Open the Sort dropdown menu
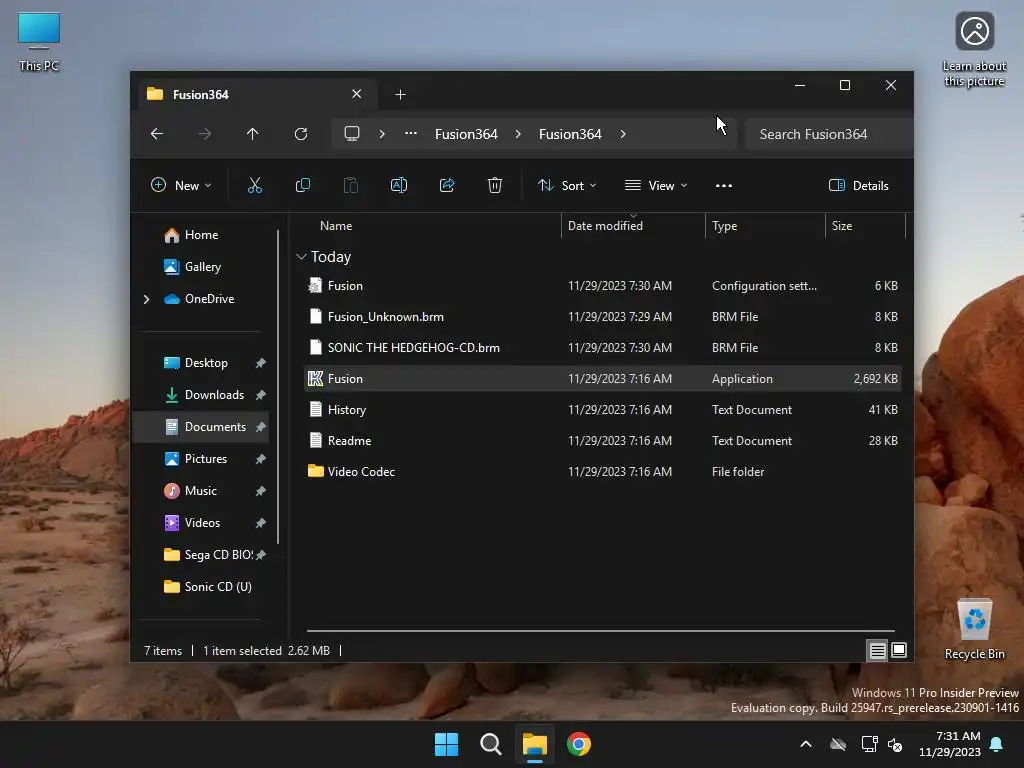The width and height of the screenshot is (1024, 768). click(x=567, y=185)
